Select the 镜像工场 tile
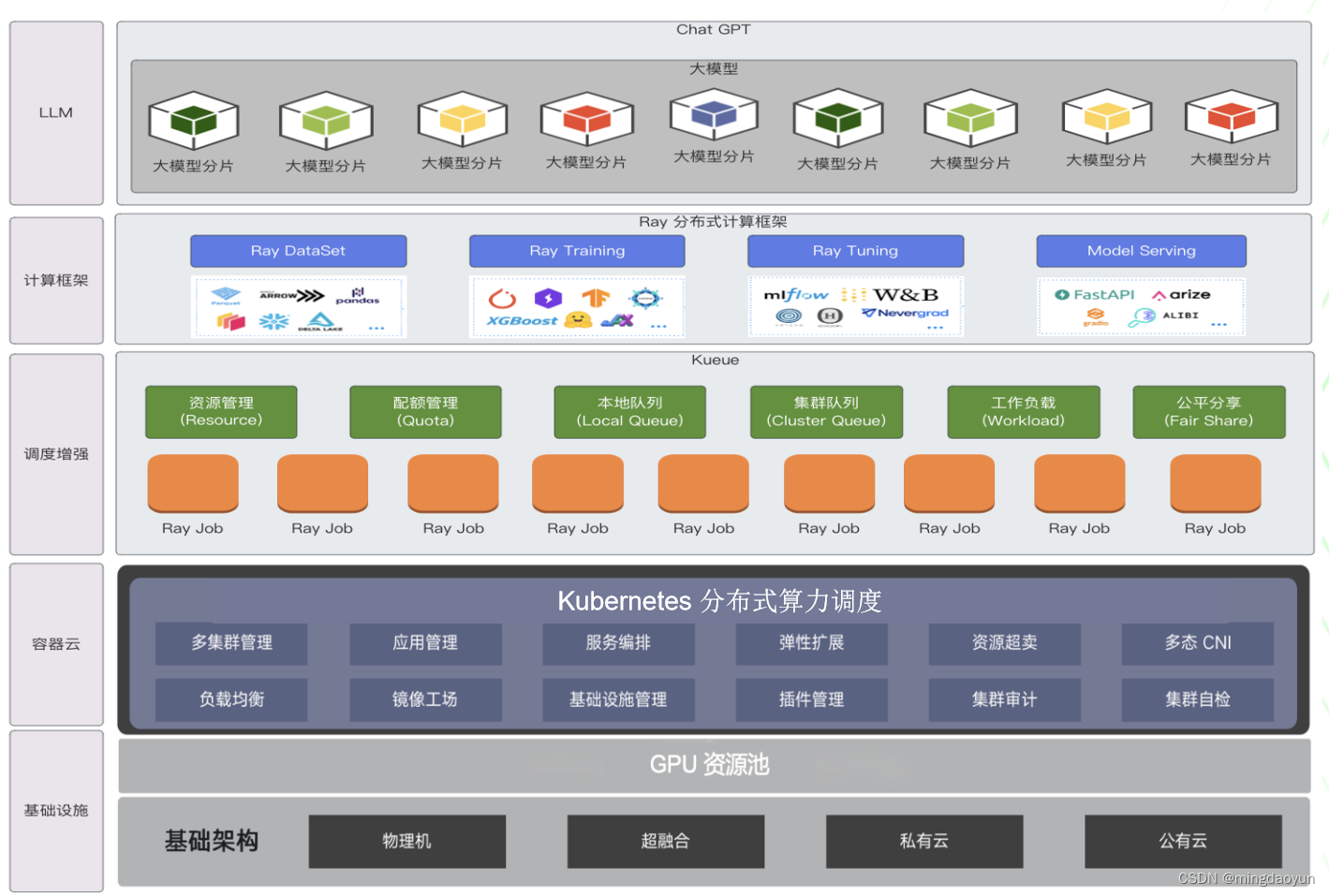Screen dimensions: 1329x896 (425, 699)
